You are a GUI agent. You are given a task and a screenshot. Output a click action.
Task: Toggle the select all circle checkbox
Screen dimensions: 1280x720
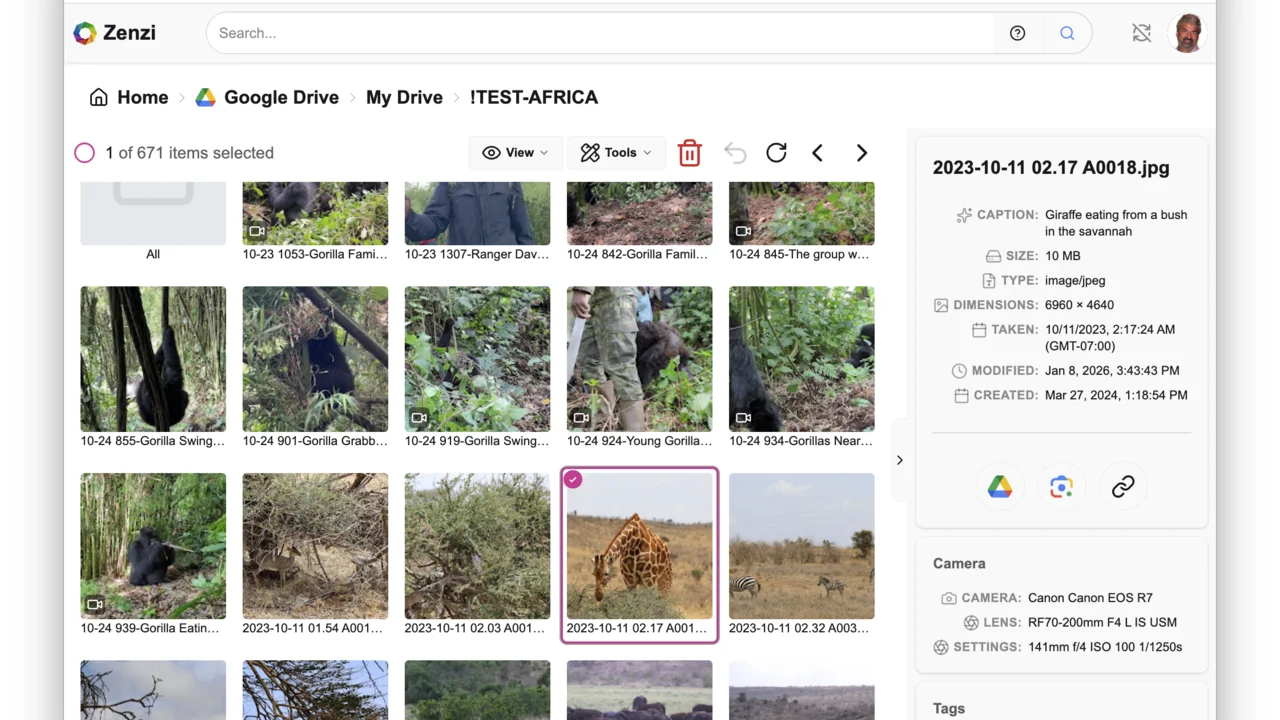coord(85,153)
